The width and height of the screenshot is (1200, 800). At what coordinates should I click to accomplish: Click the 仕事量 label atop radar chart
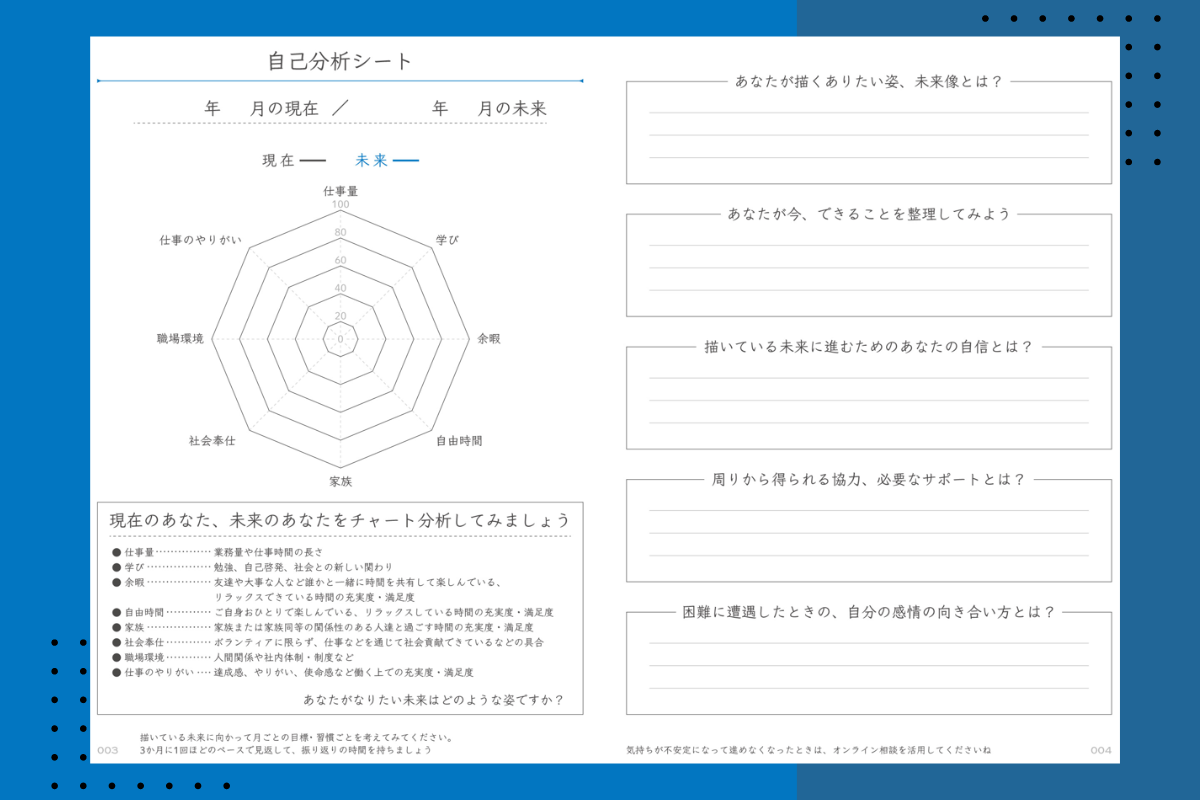pos(340,190)
